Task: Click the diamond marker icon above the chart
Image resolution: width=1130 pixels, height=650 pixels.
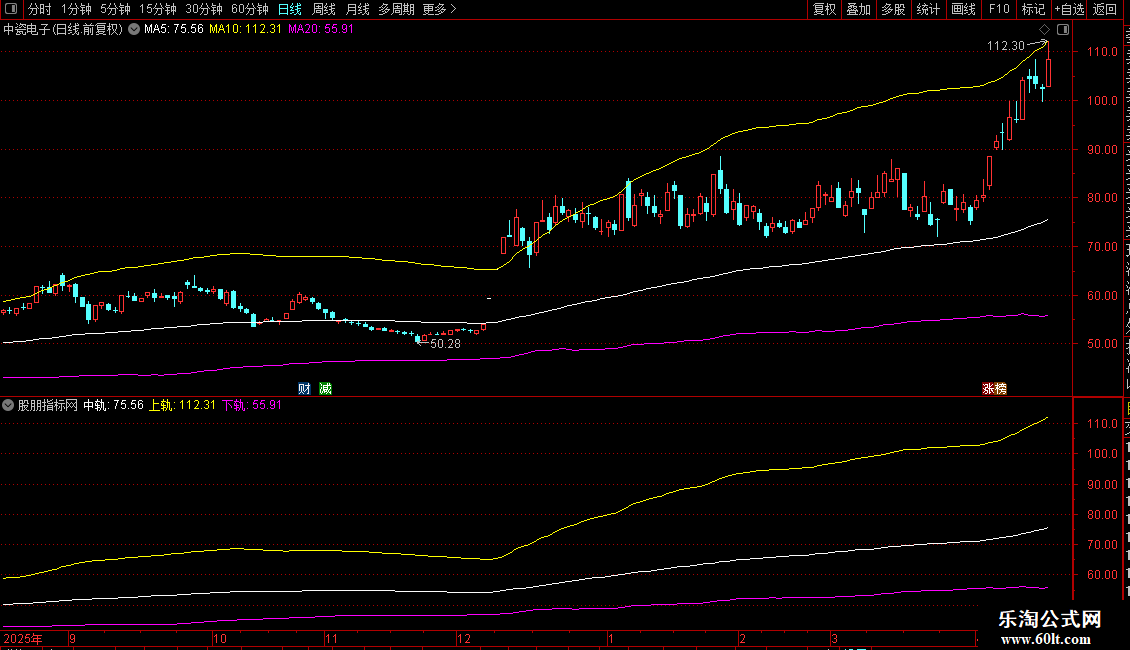Action: (1044, 30)
